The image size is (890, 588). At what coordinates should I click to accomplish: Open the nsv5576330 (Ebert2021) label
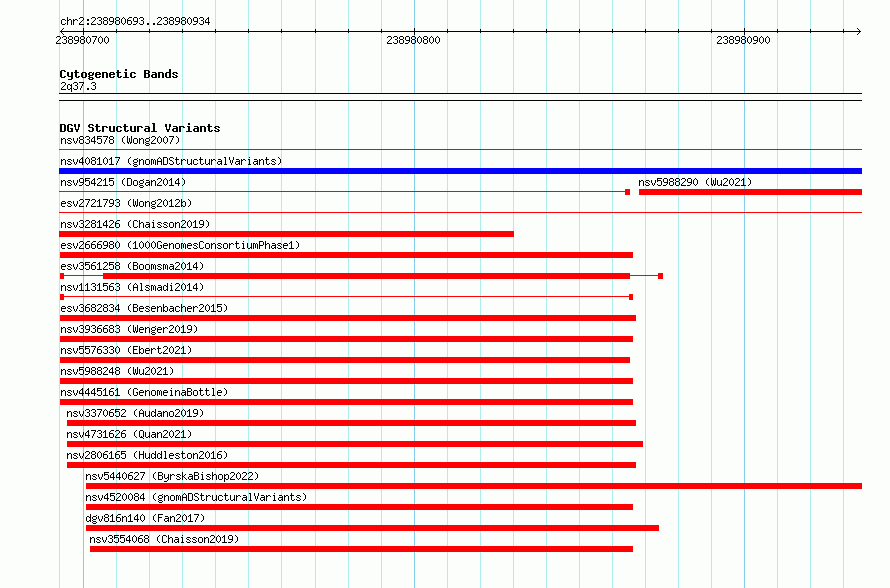pyautogui.click(x=126, y=350)
